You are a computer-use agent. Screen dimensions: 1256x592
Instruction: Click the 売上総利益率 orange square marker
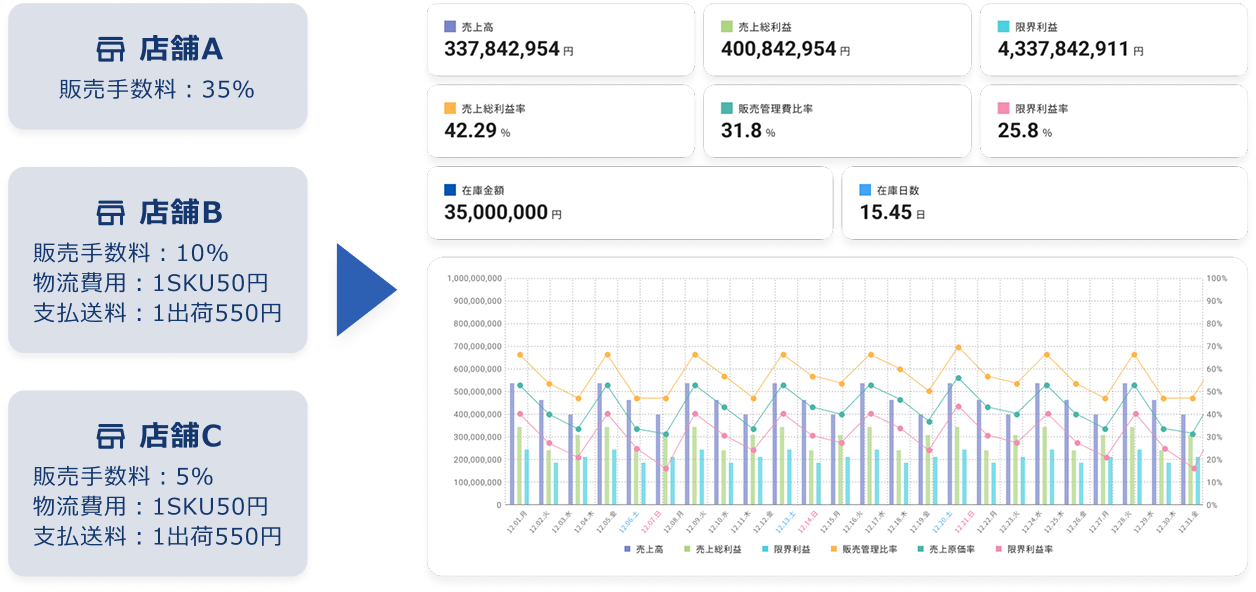(x=450, y=108)
